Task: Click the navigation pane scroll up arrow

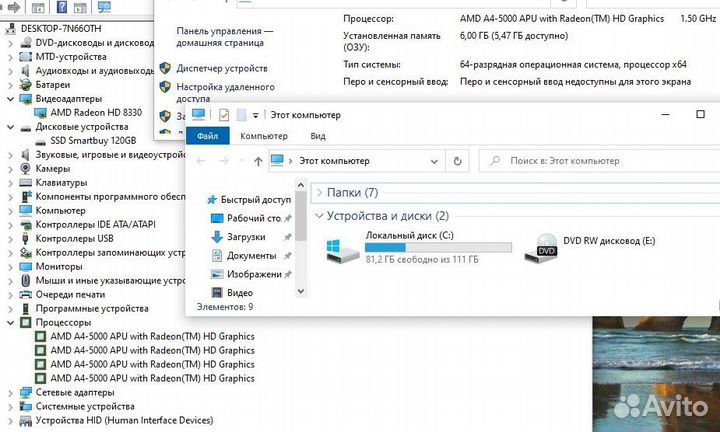Action: [301, 185]
